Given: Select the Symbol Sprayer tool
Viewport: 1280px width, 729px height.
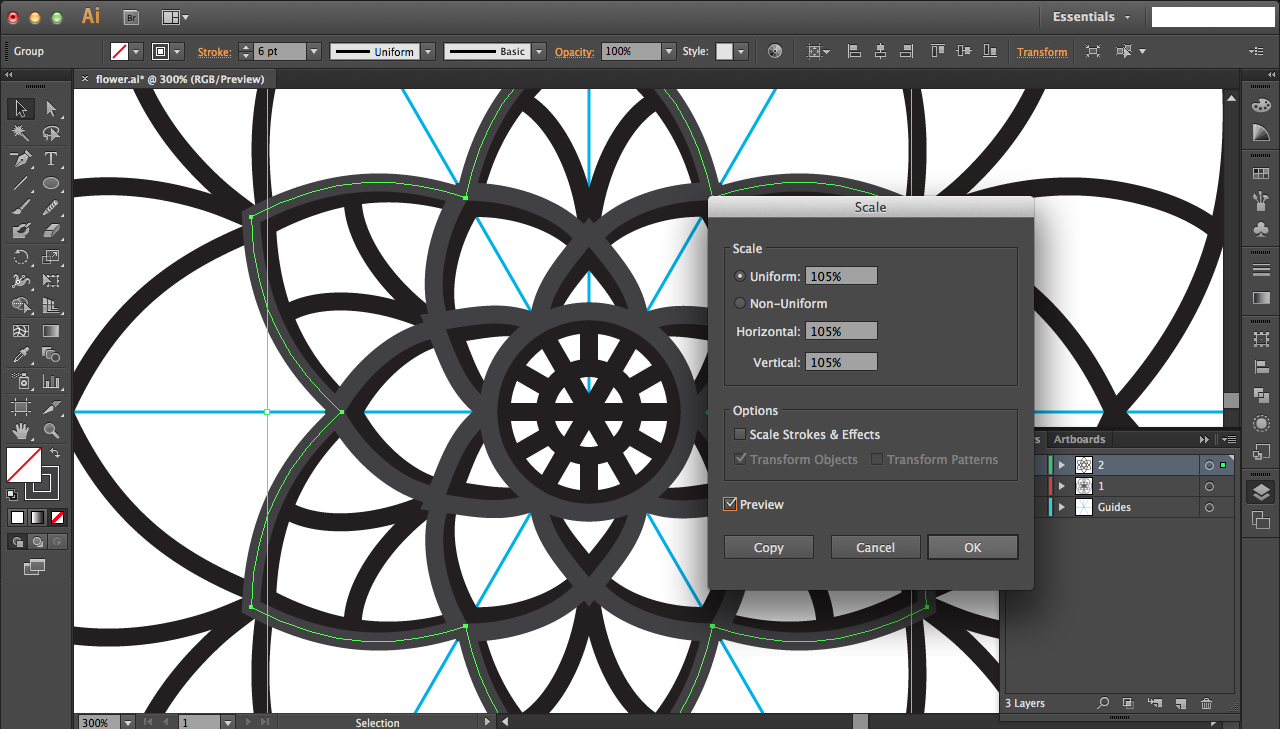Looking at the screenshot, I should [21, 381].
